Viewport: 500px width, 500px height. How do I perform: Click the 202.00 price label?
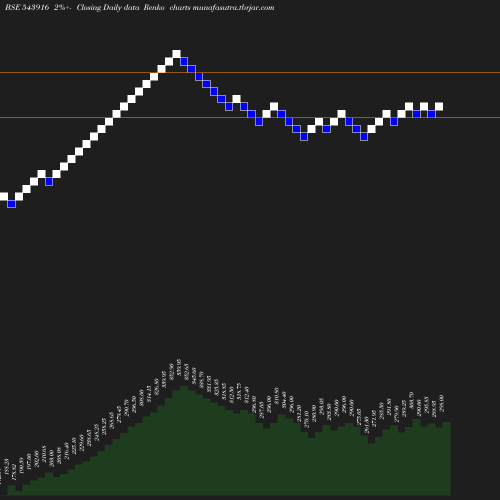(37, 459)
